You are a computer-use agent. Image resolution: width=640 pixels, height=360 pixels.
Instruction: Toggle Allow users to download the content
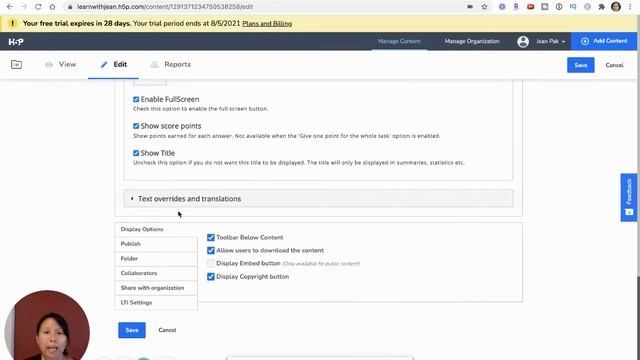211,251
